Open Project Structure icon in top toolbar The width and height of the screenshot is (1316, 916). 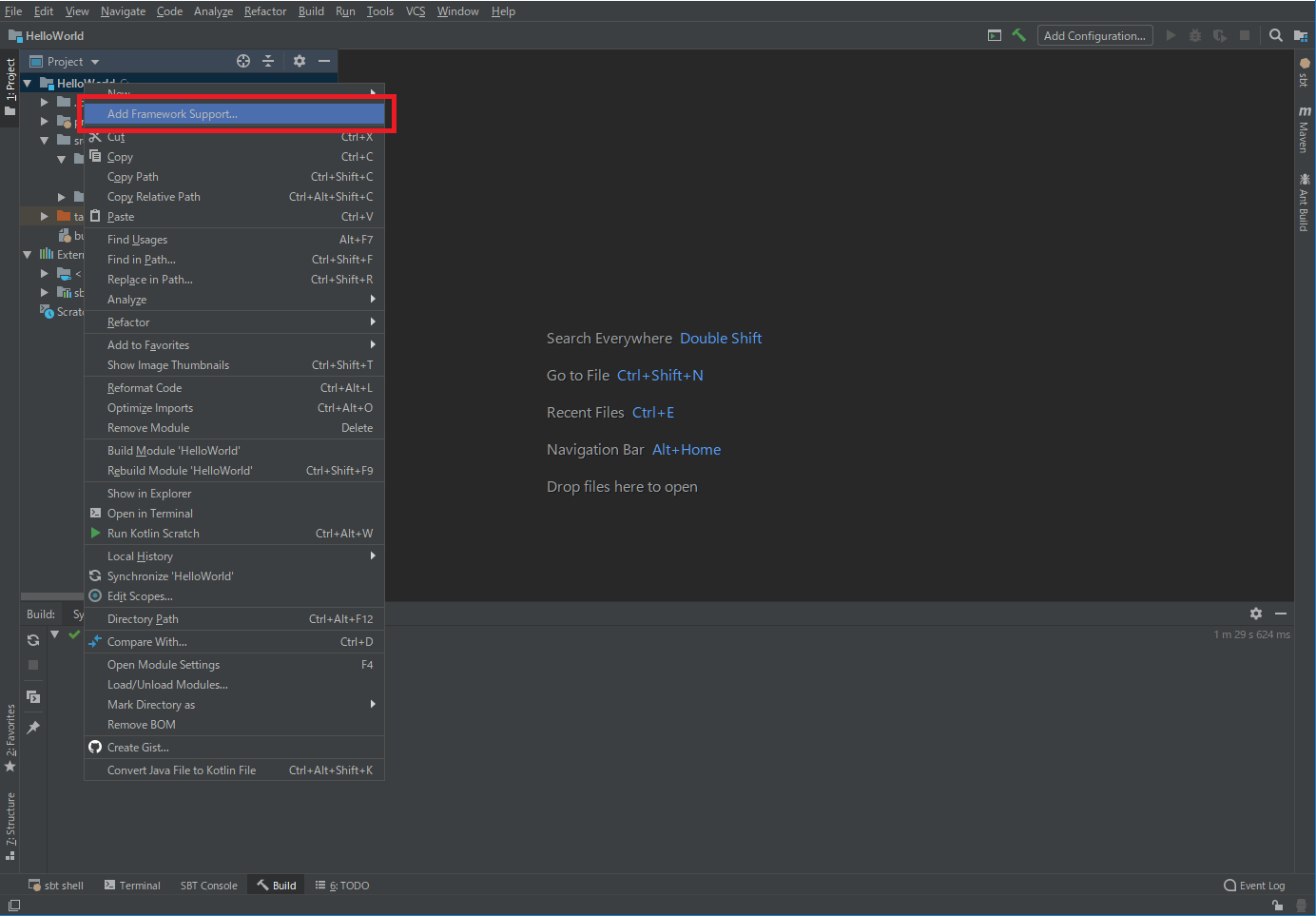click(1301, 35)
